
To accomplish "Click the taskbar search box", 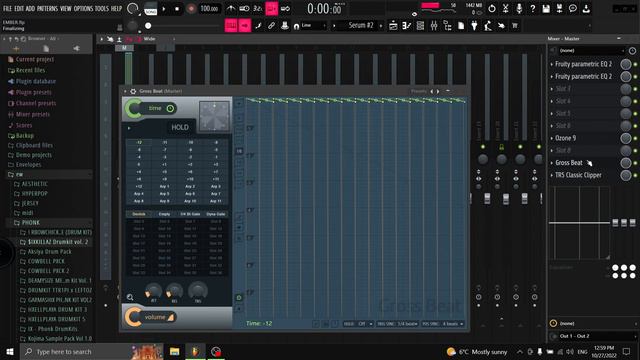I will [92, 351].
